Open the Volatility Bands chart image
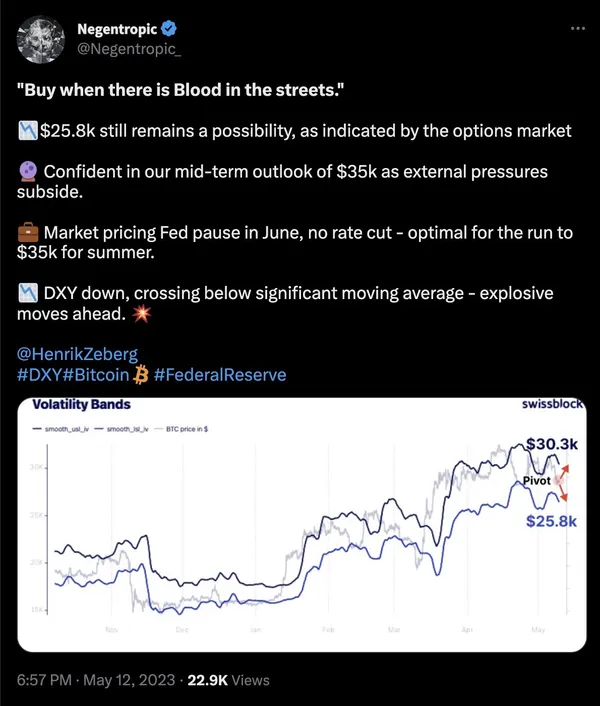 [x=300, y=520]
